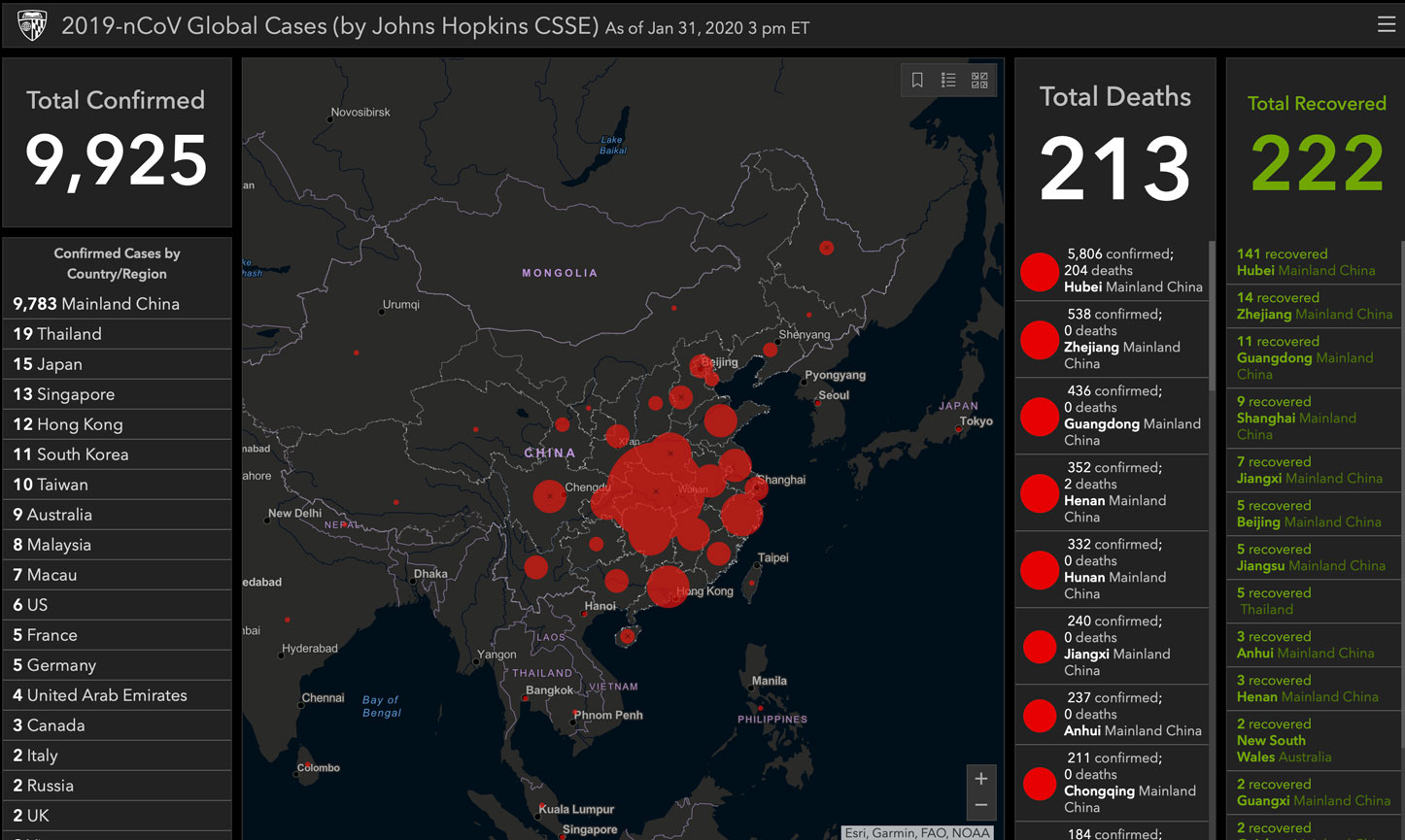Image resolution: width=1405 pixels, height=840 pixels.
Task: Select the 19 Thailand row
Action: [117, 334]
